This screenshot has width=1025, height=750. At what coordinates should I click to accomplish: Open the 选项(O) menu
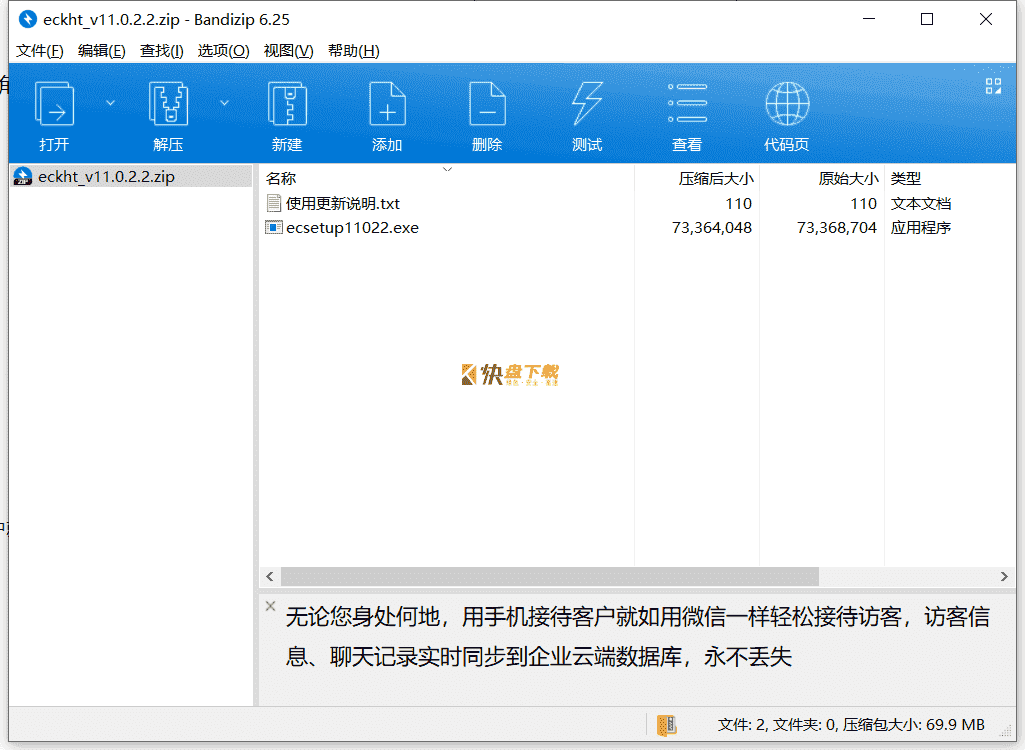tap(224, 51)
